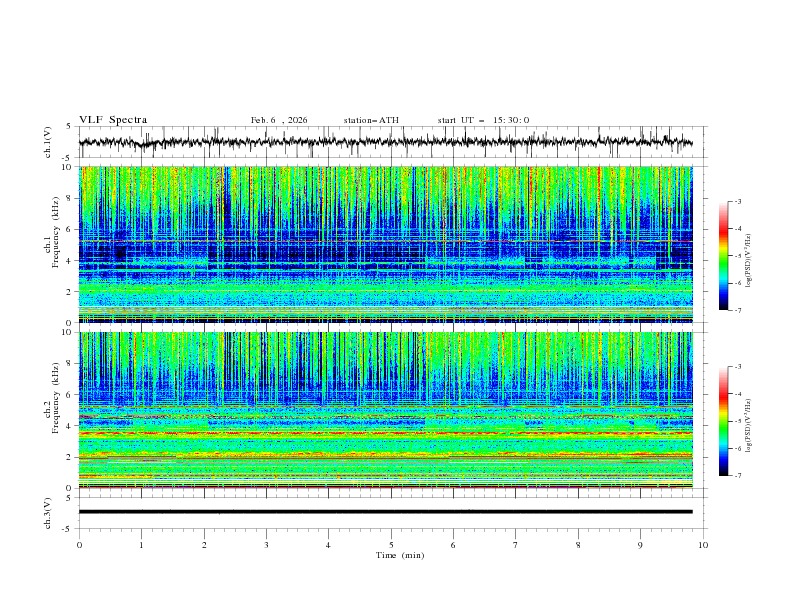Click time-axis tick label '8'
This screenshot has width=792, height=612.
pyautogui.click(x=578, y=545)
